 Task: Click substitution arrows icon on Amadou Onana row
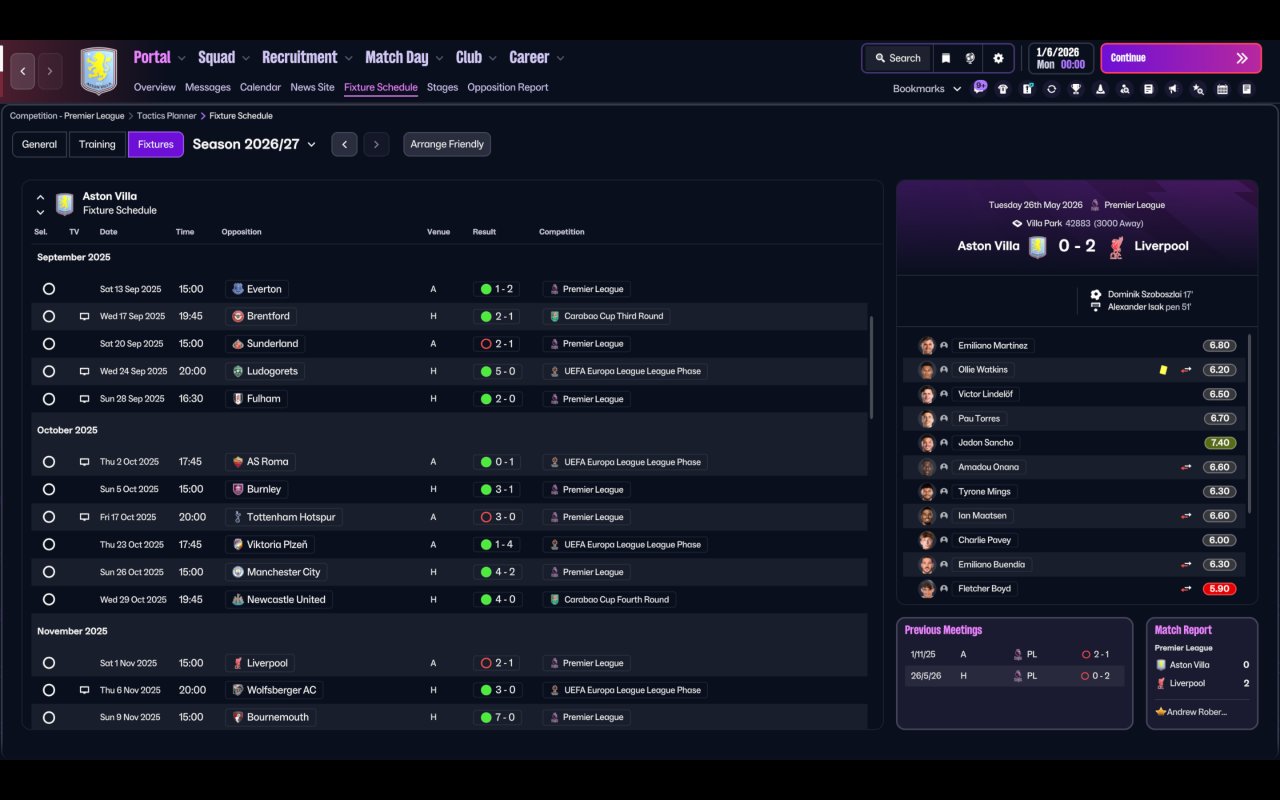(x=1186, y=467)
